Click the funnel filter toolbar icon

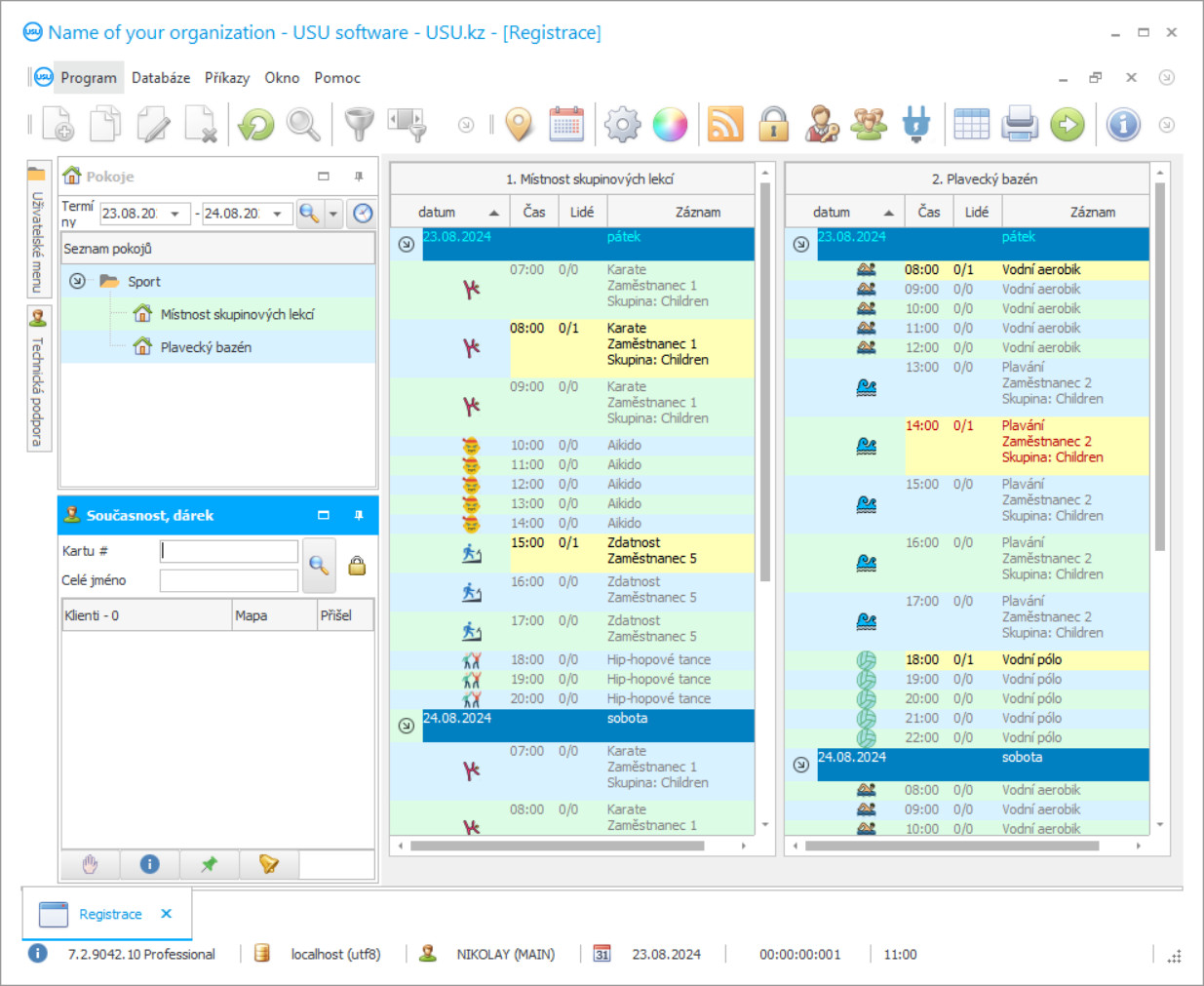pyautogui.click(x=359, y=125)
